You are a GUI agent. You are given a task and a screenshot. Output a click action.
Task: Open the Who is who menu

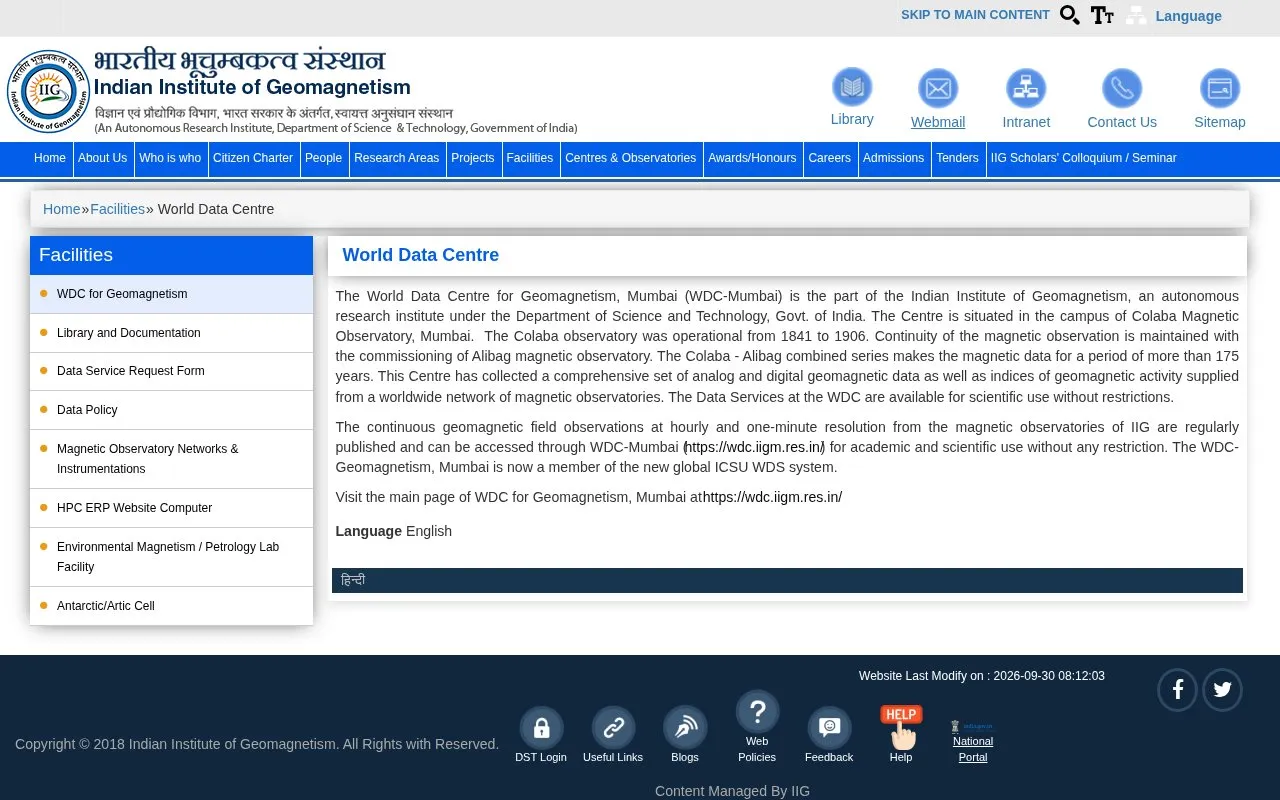tap(170, 158)
